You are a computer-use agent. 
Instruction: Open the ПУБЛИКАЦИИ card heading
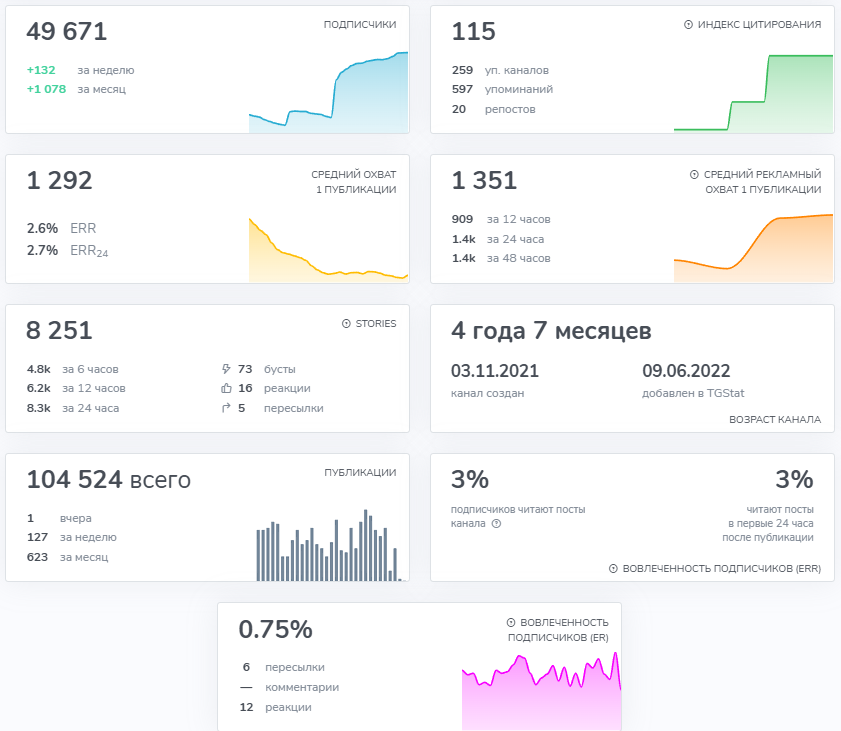[x=360, y=472]
